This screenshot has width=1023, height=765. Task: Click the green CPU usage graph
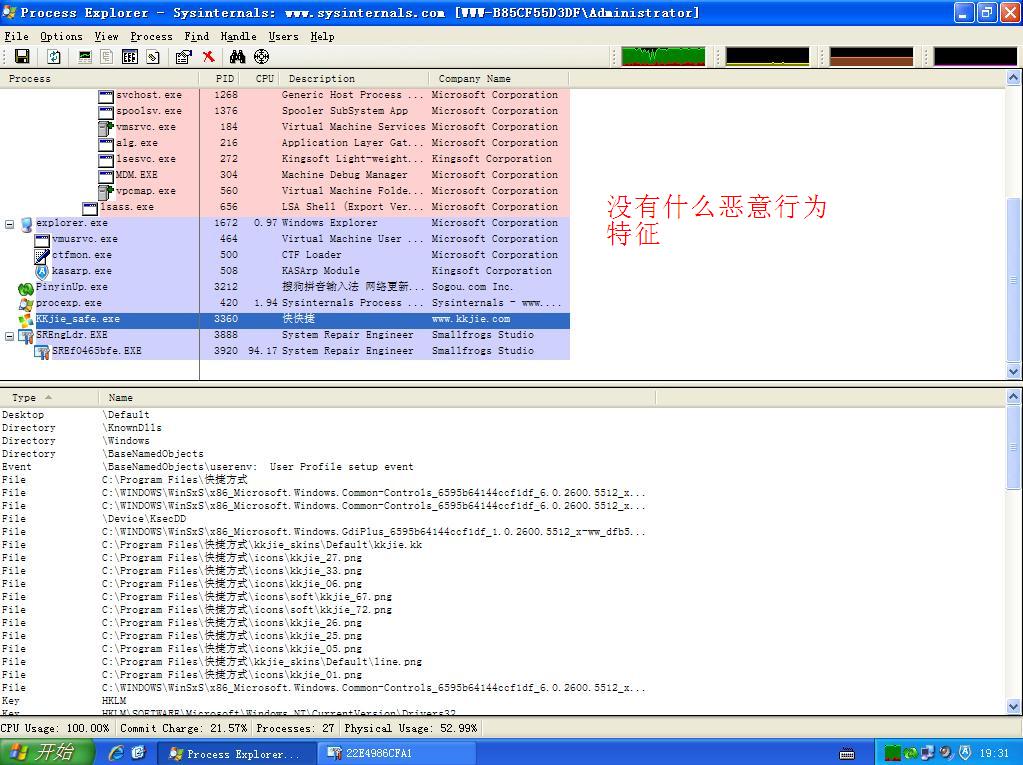pyautogui.click(x=663, y=57)
